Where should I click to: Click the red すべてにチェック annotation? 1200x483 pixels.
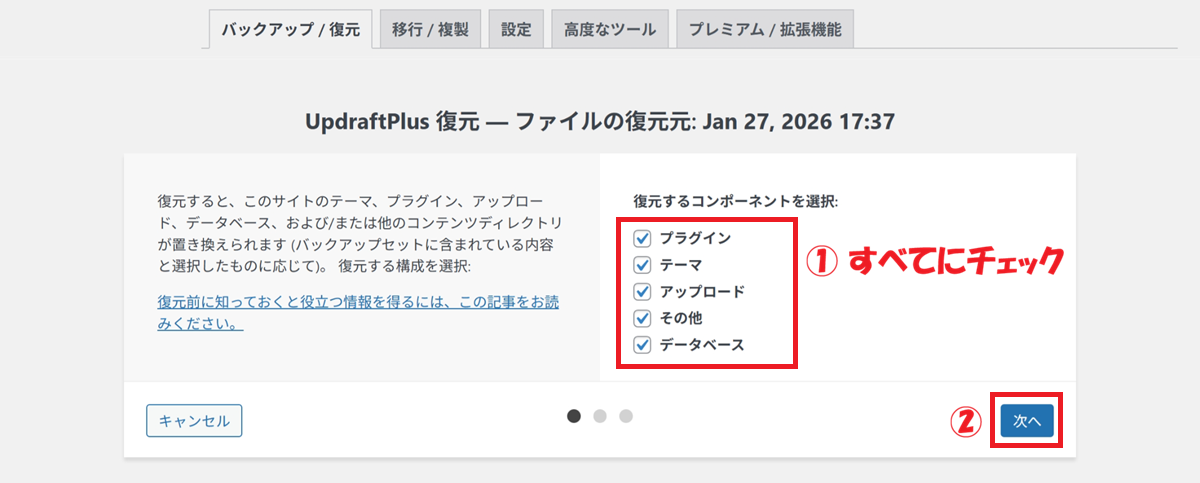(x=934, y=262)
